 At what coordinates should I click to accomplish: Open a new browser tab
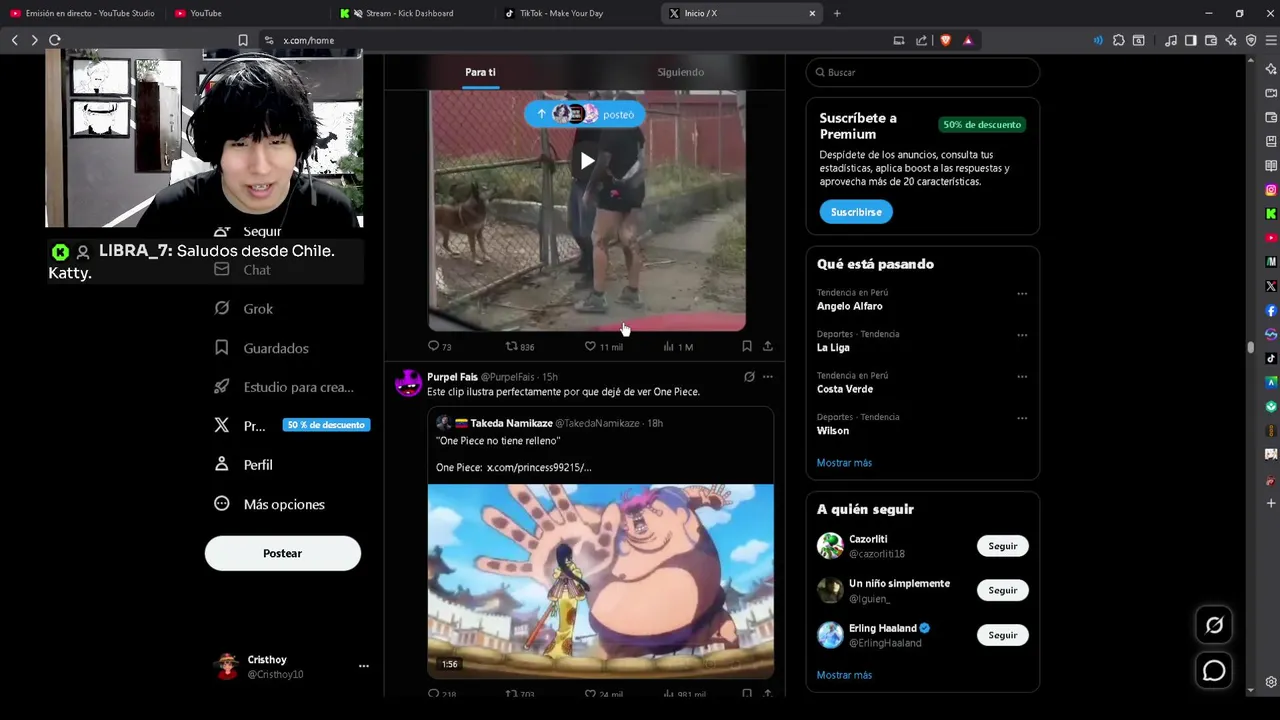click(x=837, y=13)
